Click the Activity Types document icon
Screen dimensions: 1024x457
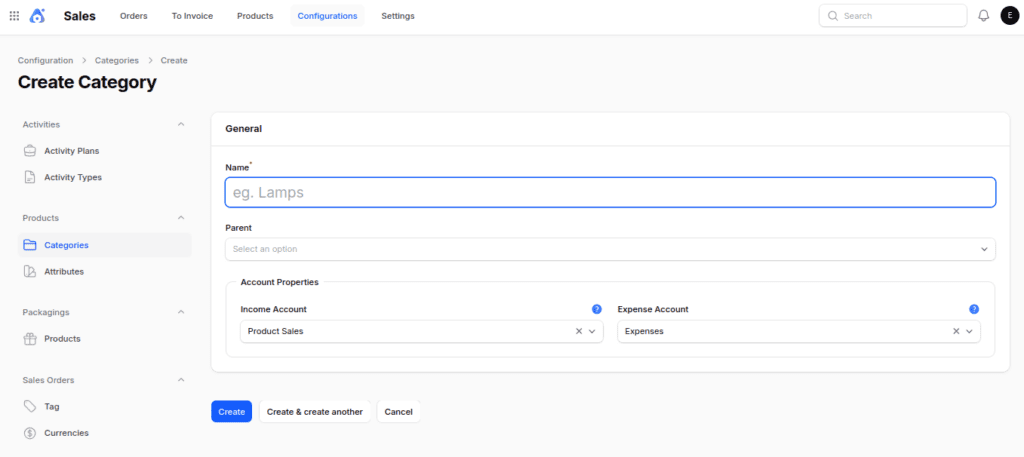click(29, 177)
